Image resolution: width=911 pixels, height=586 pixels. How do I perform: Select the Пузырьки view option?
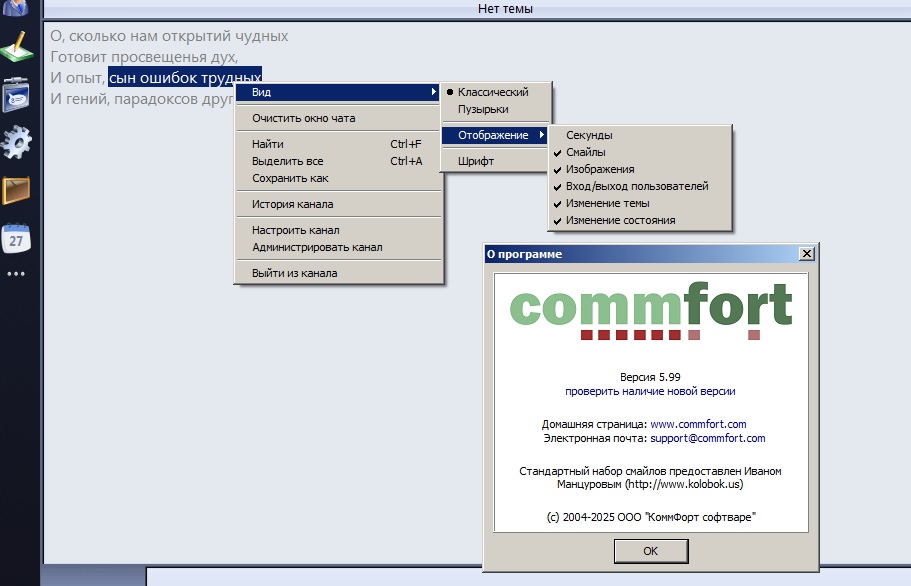tap(483, 109)
